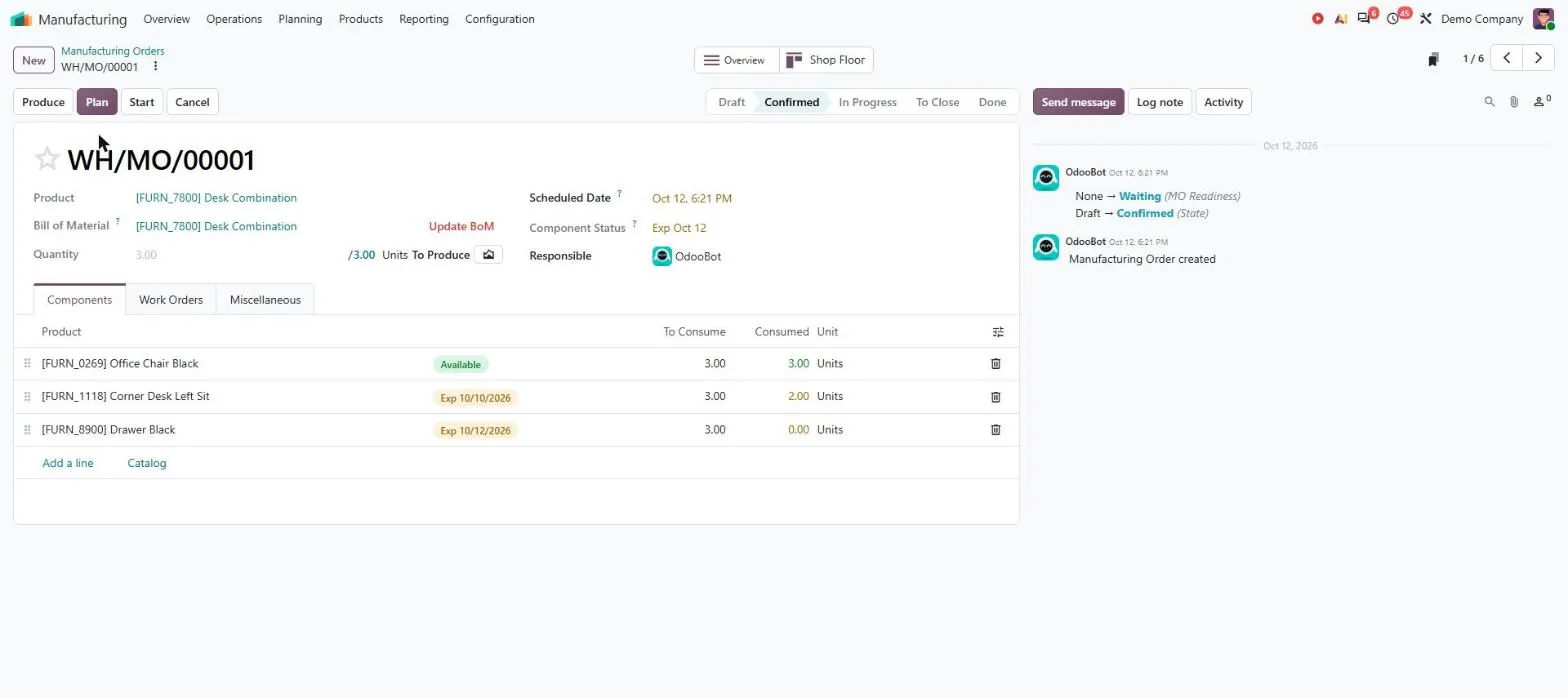Screen dimensions: 1568x698
Task: Click the Produce button
Action: tap(44, 102)
